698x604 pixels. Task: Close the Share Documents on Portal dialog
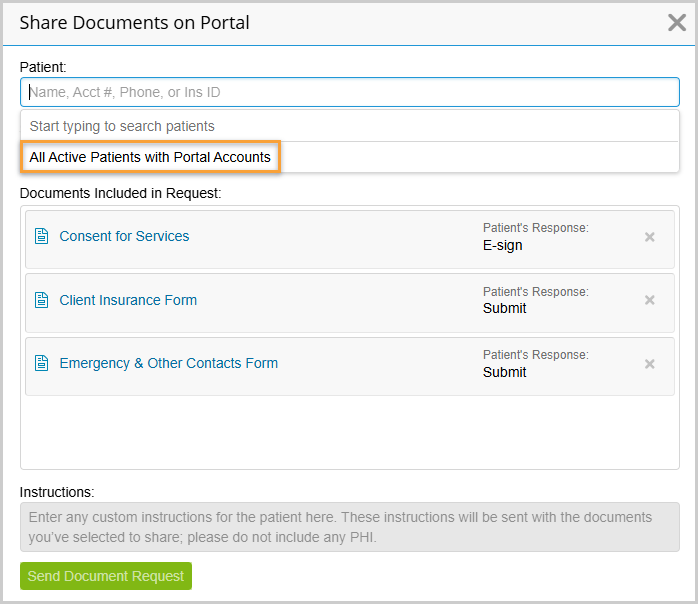(676, 23)
